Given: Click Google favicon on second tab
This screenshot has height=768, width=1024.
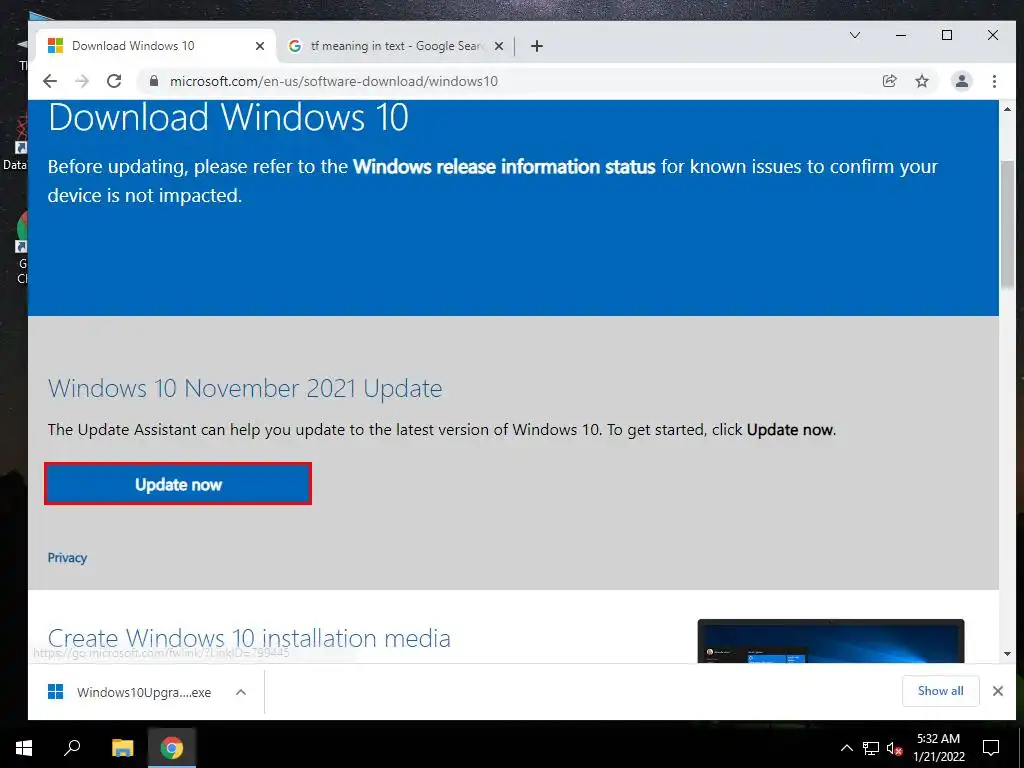Looking at the screenshot, I should (295, 46).
